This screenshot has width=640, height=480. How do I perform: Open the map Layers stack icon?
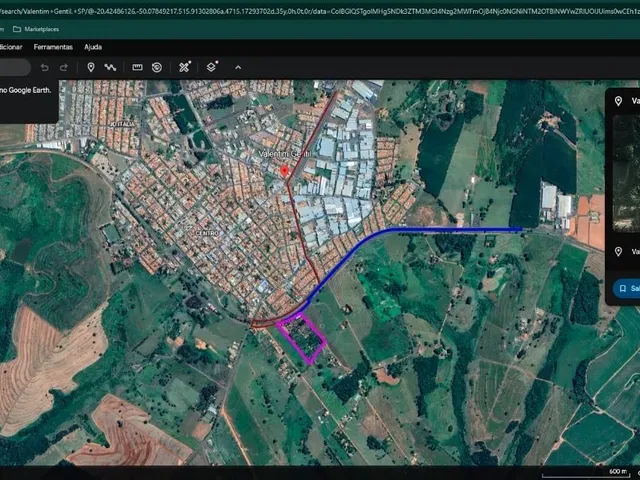211,67
